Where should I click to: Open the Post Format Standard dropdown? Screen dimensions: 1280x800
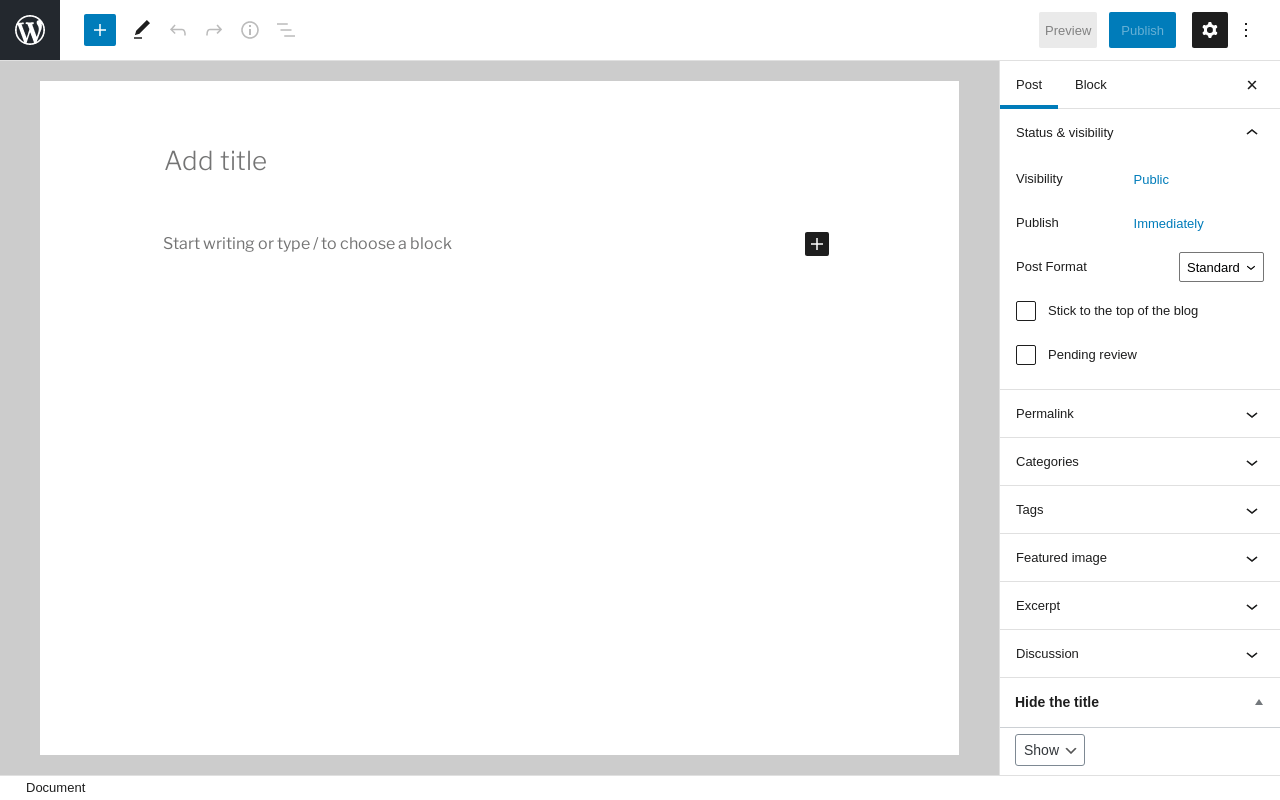1221,267
